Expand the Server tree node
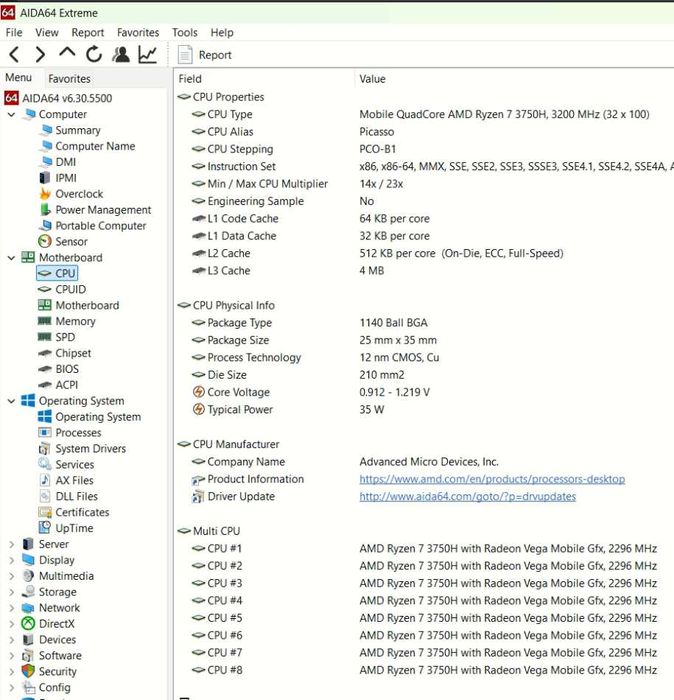 (x=11, y=545)
